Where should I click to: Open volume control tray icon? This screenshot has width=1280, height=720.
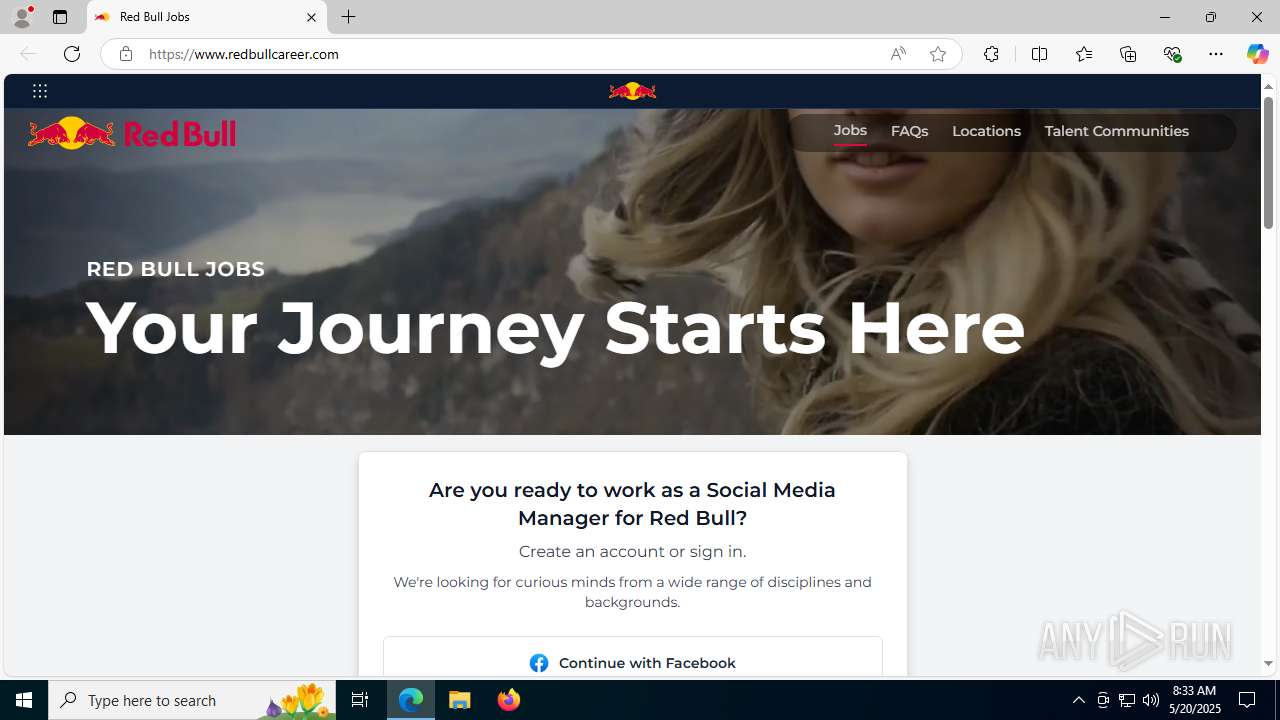coord(1151,700)
